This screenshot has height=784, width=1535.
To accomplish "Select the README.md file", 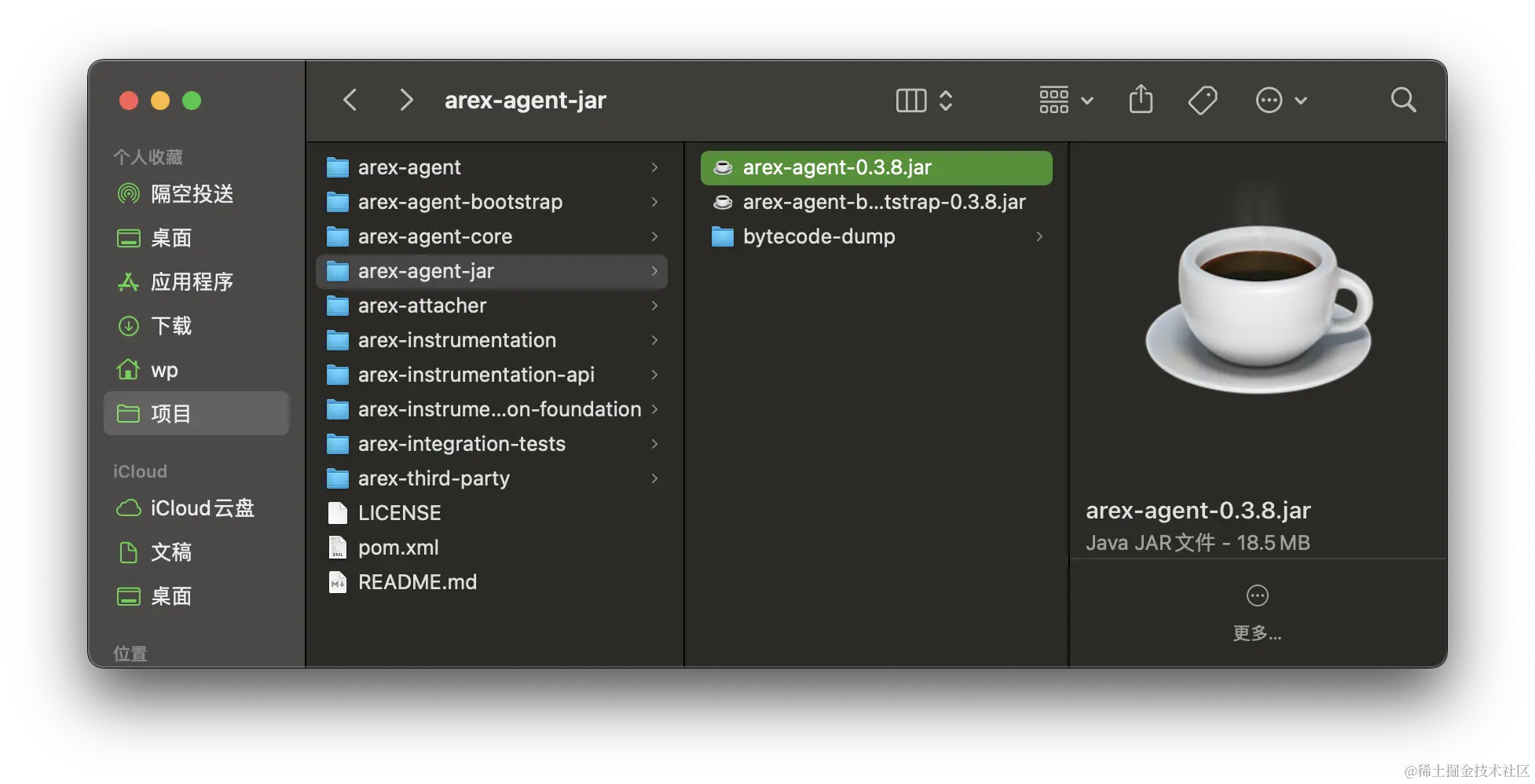I will click(417, 582).
